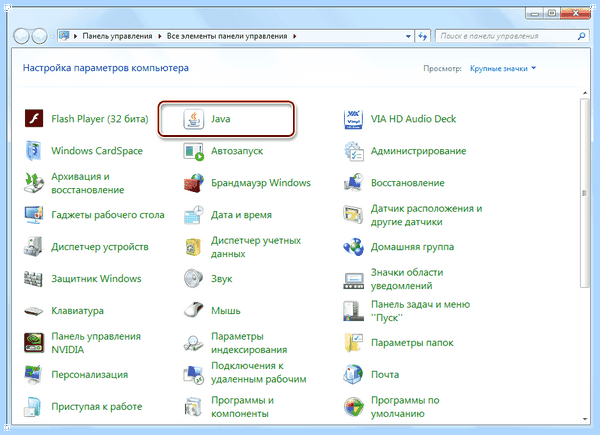The image size is (600, 435).
Task: Click the Дата и время calendar icon
Action: coord(194,215)
